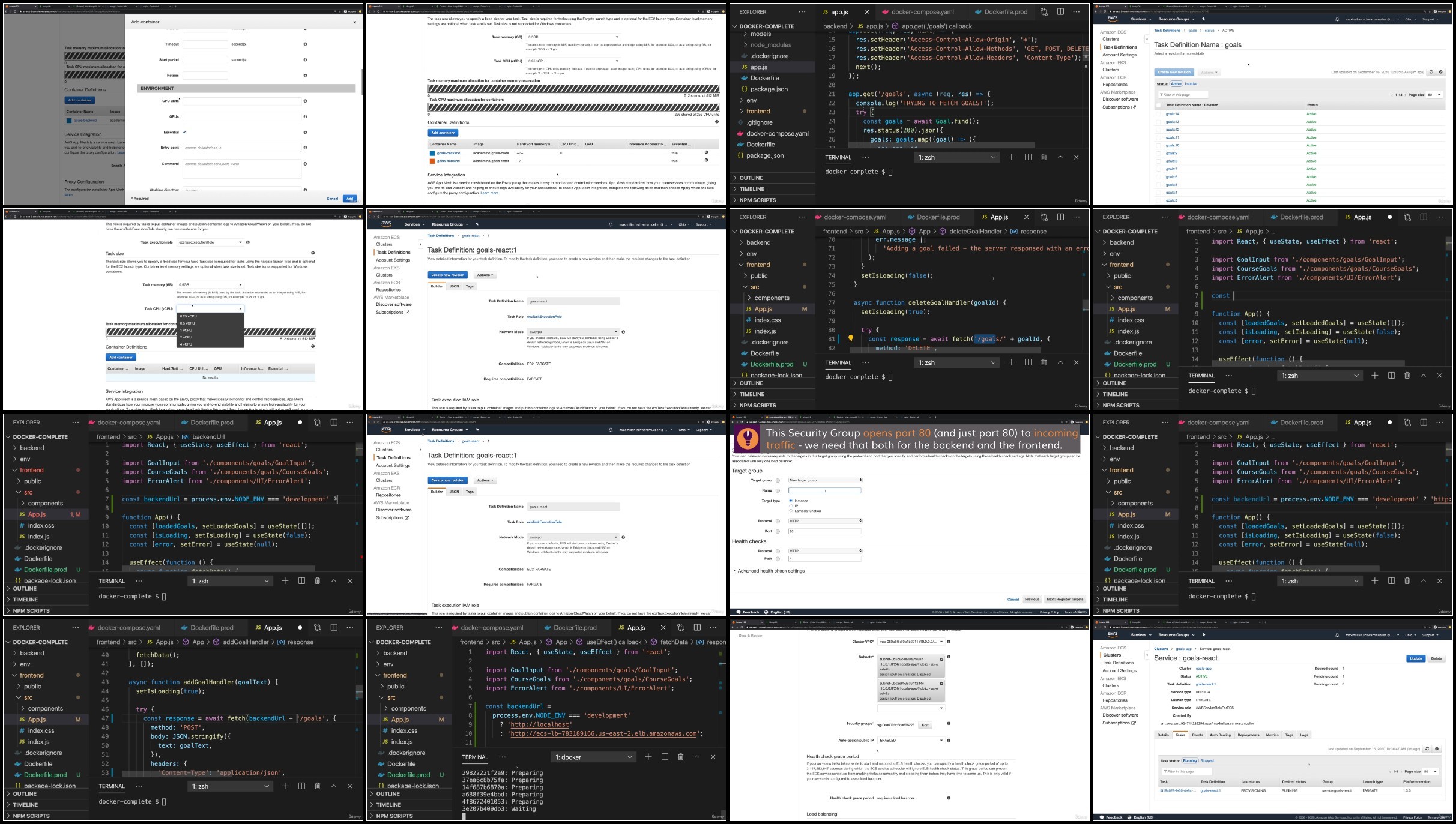The width and height of the screenshot is (1456, 824).
Task: Click info icon beside Timeout in Add container dialog
Action: point(305,44)
